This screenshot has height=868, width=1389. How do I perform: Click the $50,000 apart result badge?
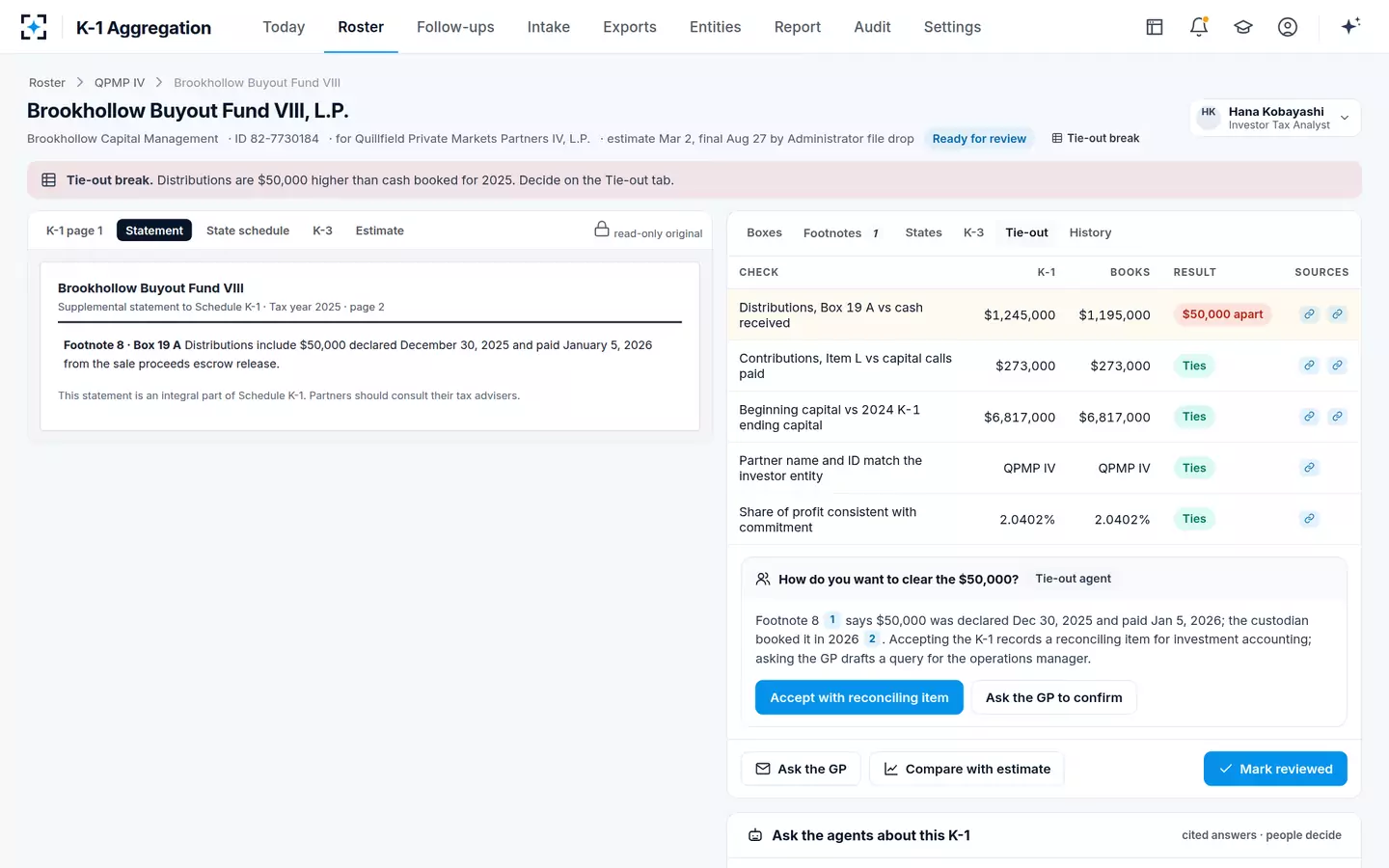[x=1222, y=314]
